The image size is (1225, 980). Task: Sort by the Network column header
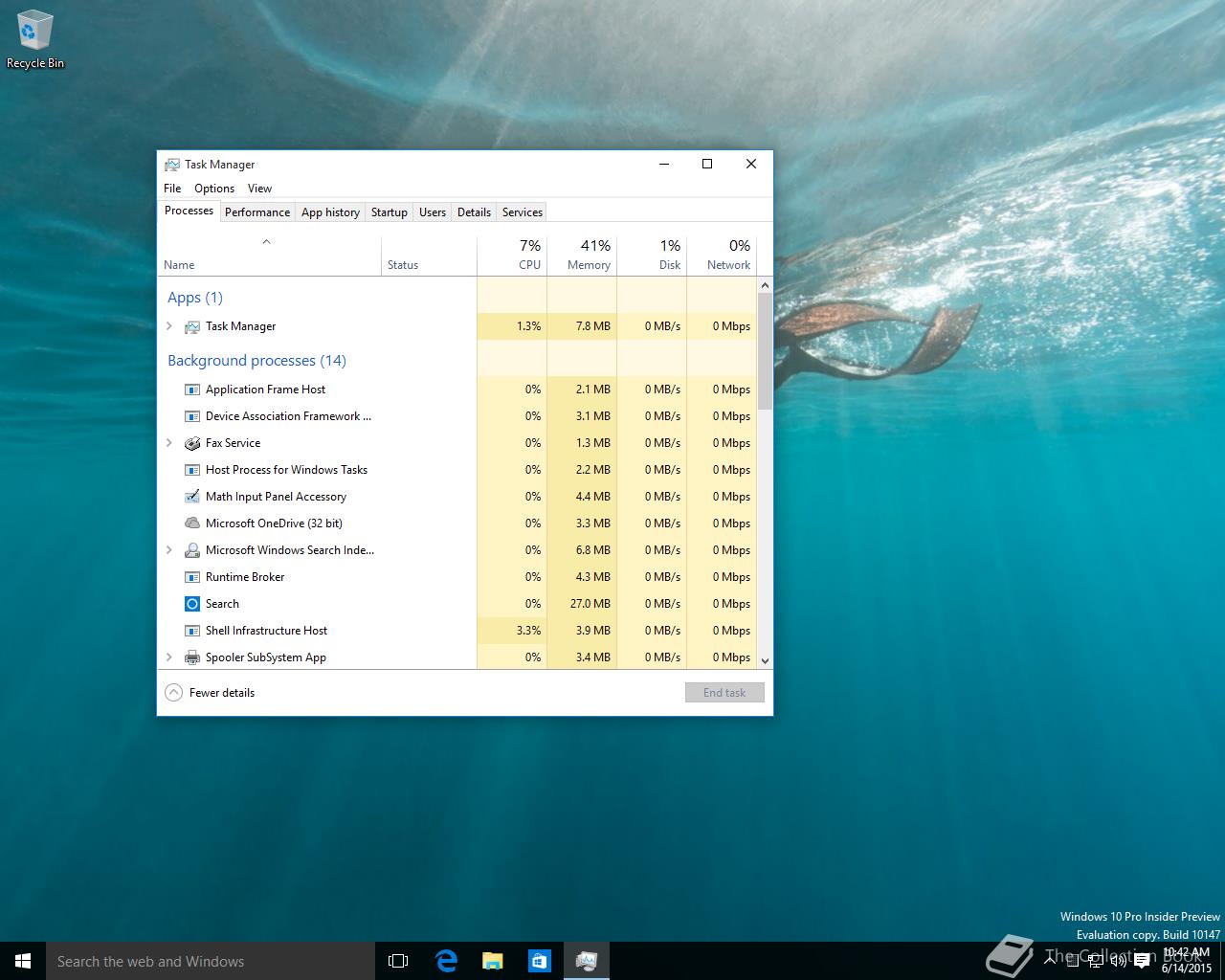[722, 255]
